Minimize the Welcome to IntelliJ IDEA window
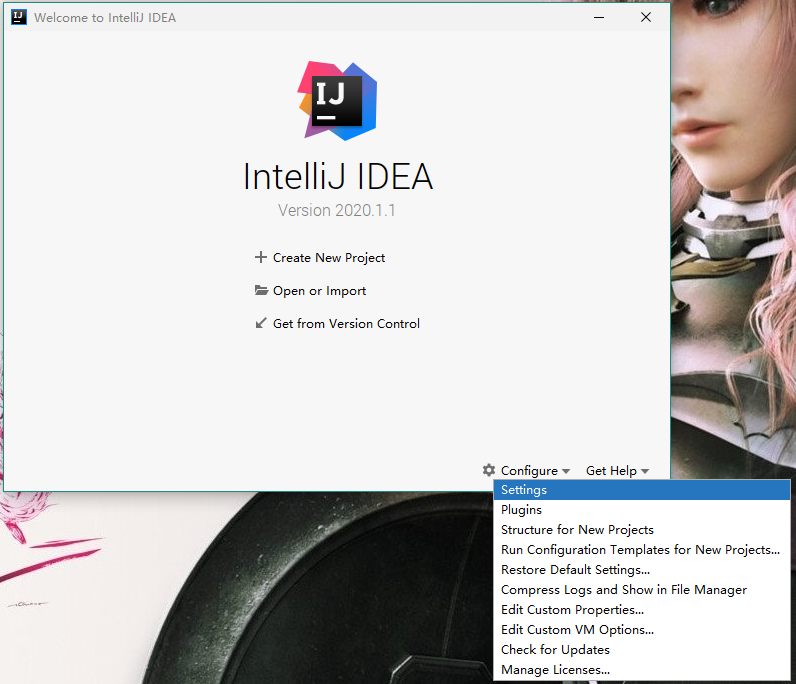The width and height of the screenshot is (796, 684). pos(599,17)
